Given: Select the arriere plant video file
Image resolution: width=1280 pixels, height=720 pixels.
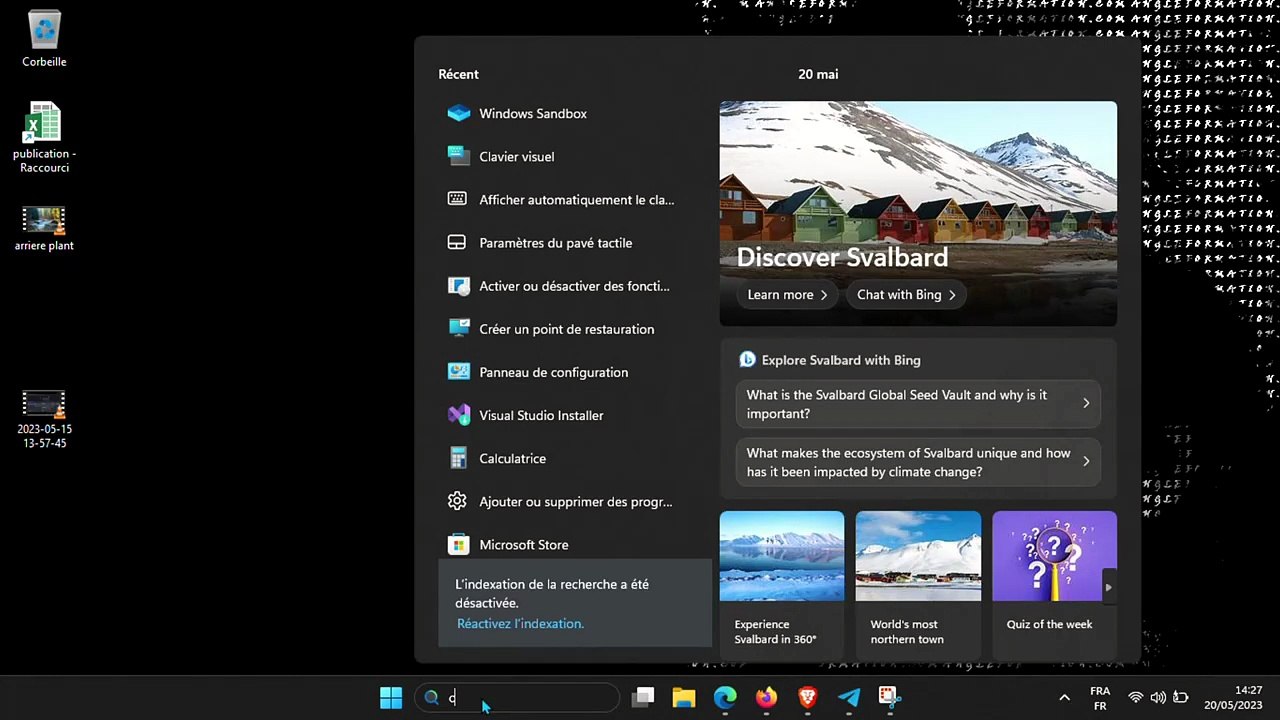Looking at the screenshot, I should [x=44, y=228].
